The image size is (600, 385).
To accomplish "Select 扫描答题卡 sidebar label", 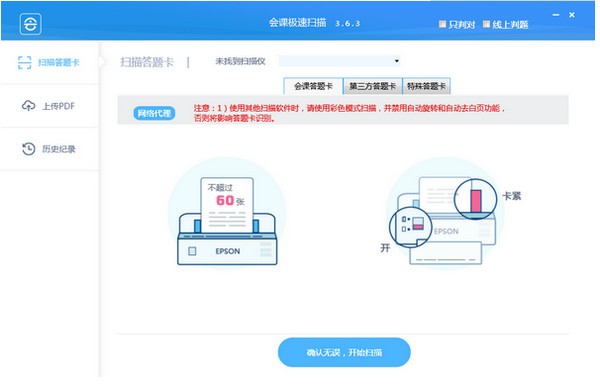I will pos(59,62).
